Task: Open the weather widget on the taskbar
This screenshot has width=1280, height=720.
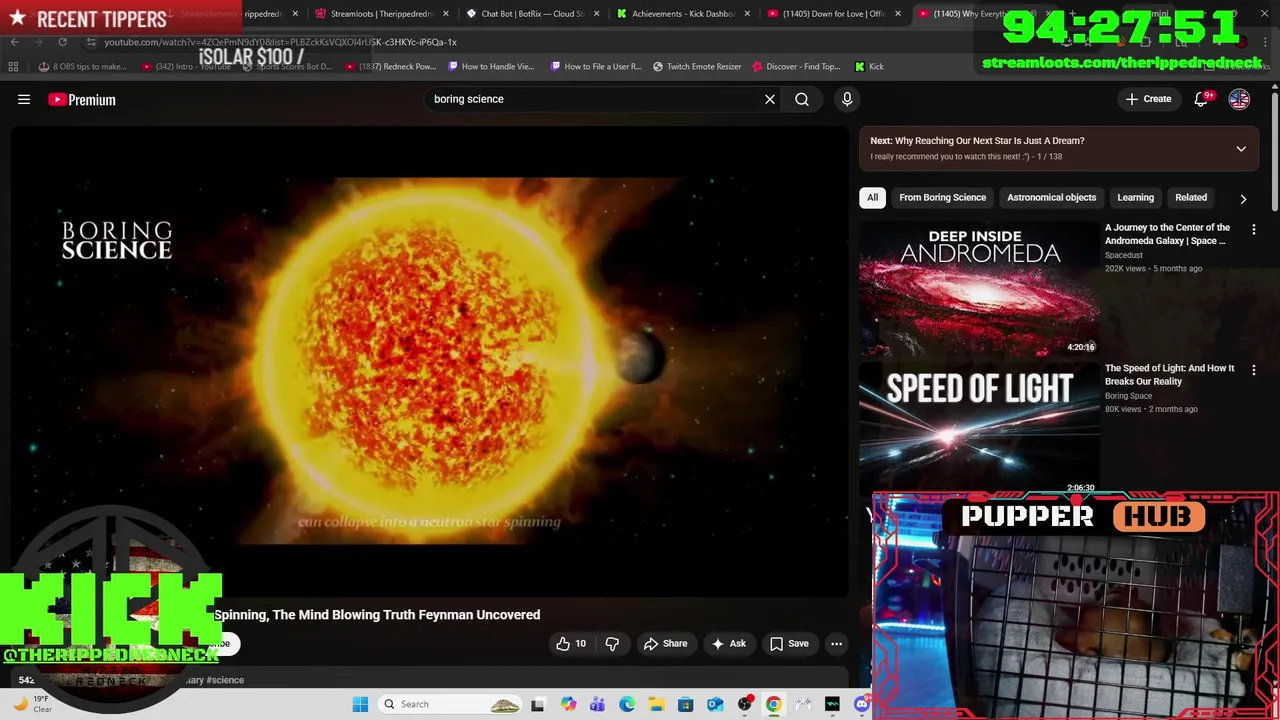Action: point(32,704)
